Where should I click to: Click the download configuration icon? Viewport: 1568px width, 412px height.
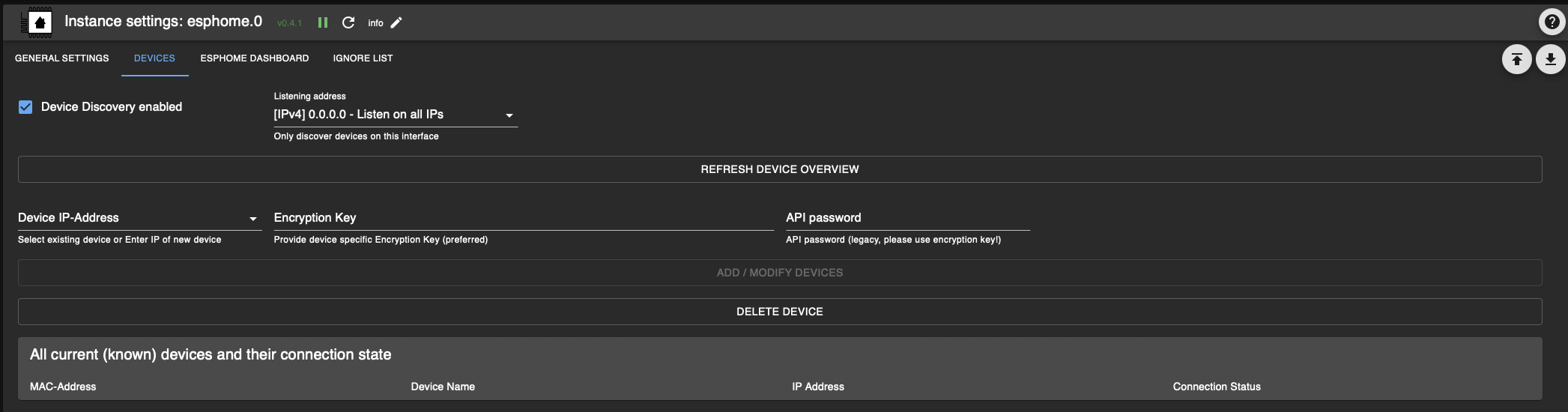[1550, 59]
